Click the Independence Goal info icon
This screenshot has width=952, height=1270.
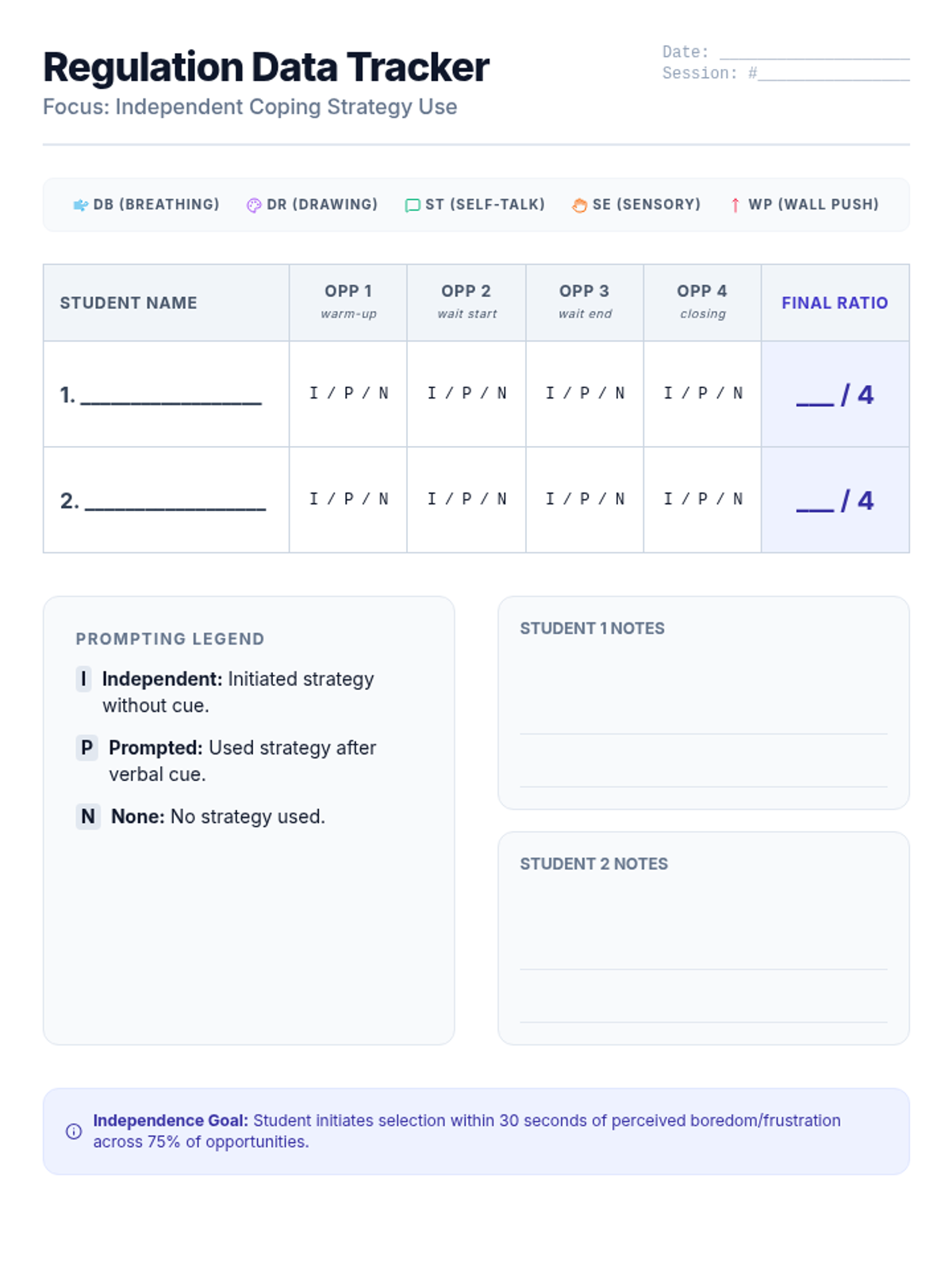point(74,1131)
